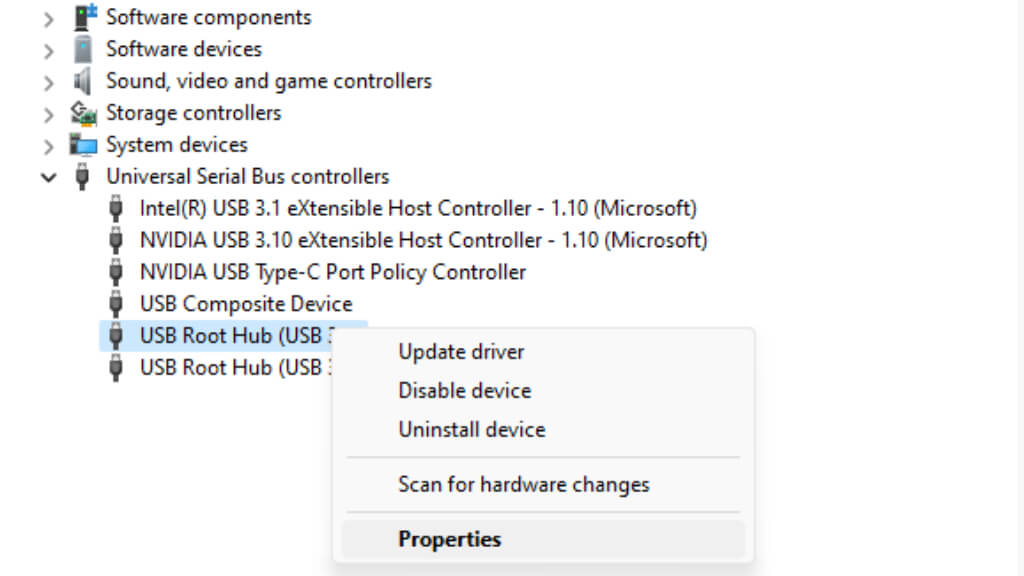Viewport: 1024px width, 576px height.
Task: Select NVIDIA USB Type-C Port Policy Controller
Action: (332, 272)
